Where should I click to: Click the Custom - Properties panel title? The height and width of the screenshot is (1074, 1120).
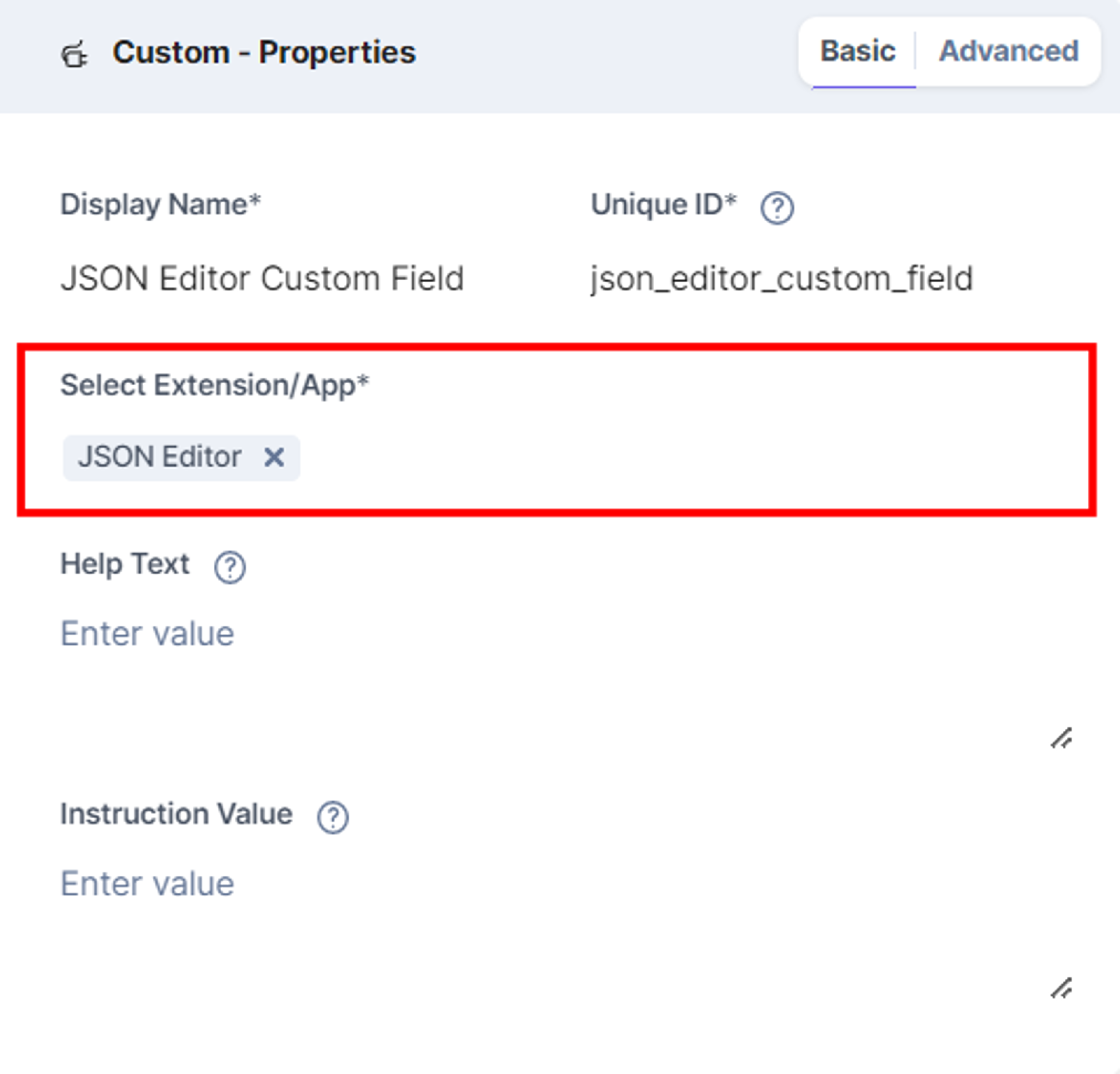pos(264,53)
